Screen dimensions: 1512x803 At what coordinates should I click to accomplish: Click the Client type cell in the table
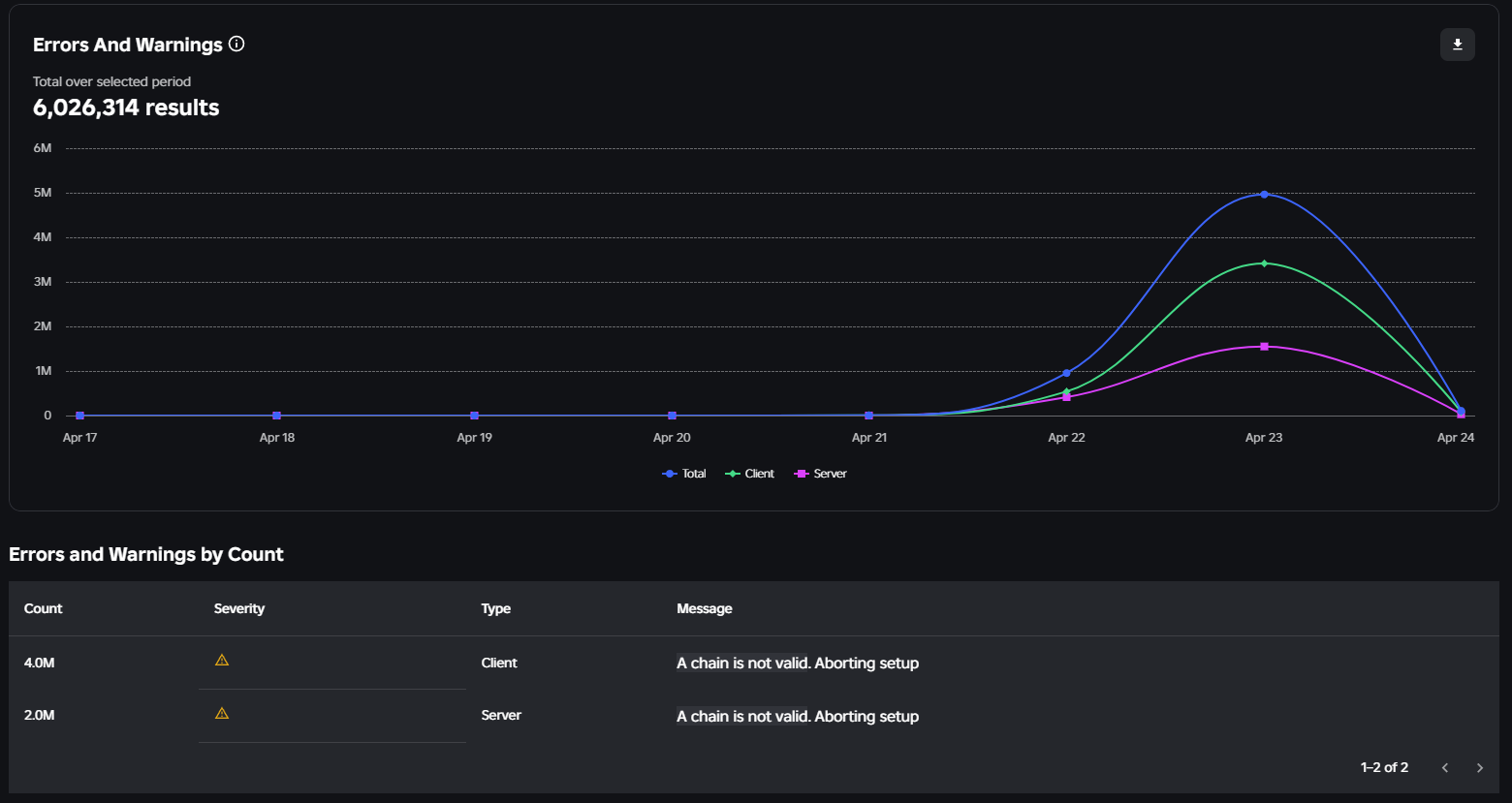[499, 663]
